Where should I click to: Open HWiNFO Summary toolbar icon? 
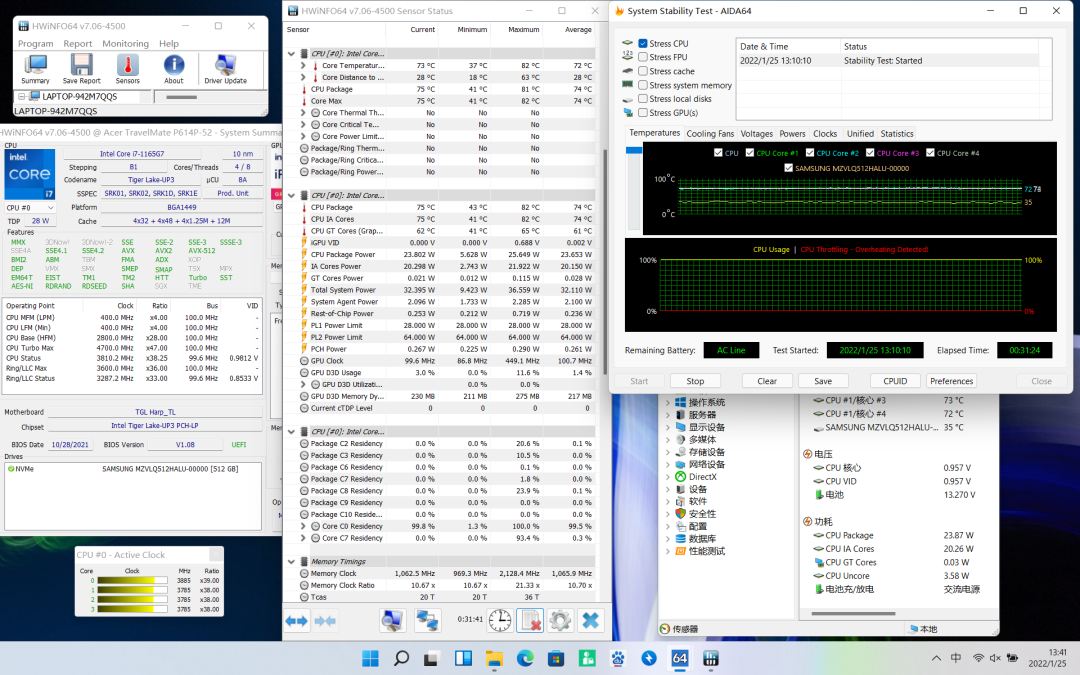coord(35,70)
